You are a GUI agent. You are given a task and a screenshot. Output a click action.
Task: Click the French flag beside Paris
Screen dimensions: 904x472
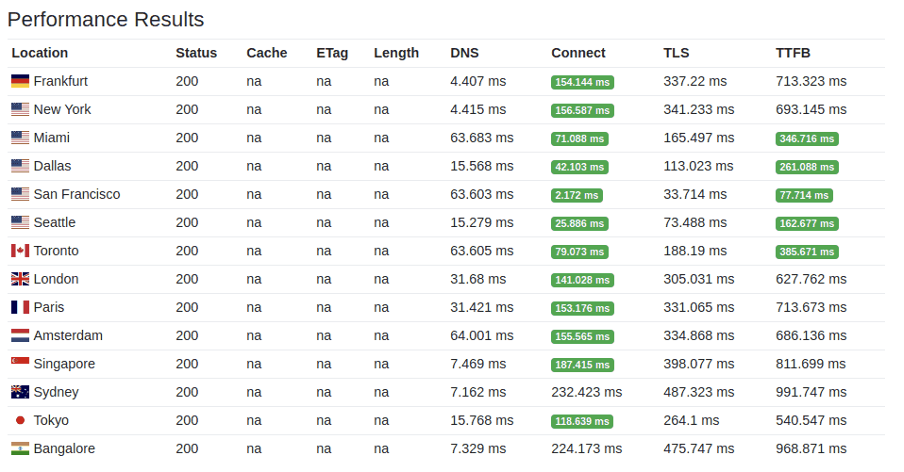coord(20,307)
